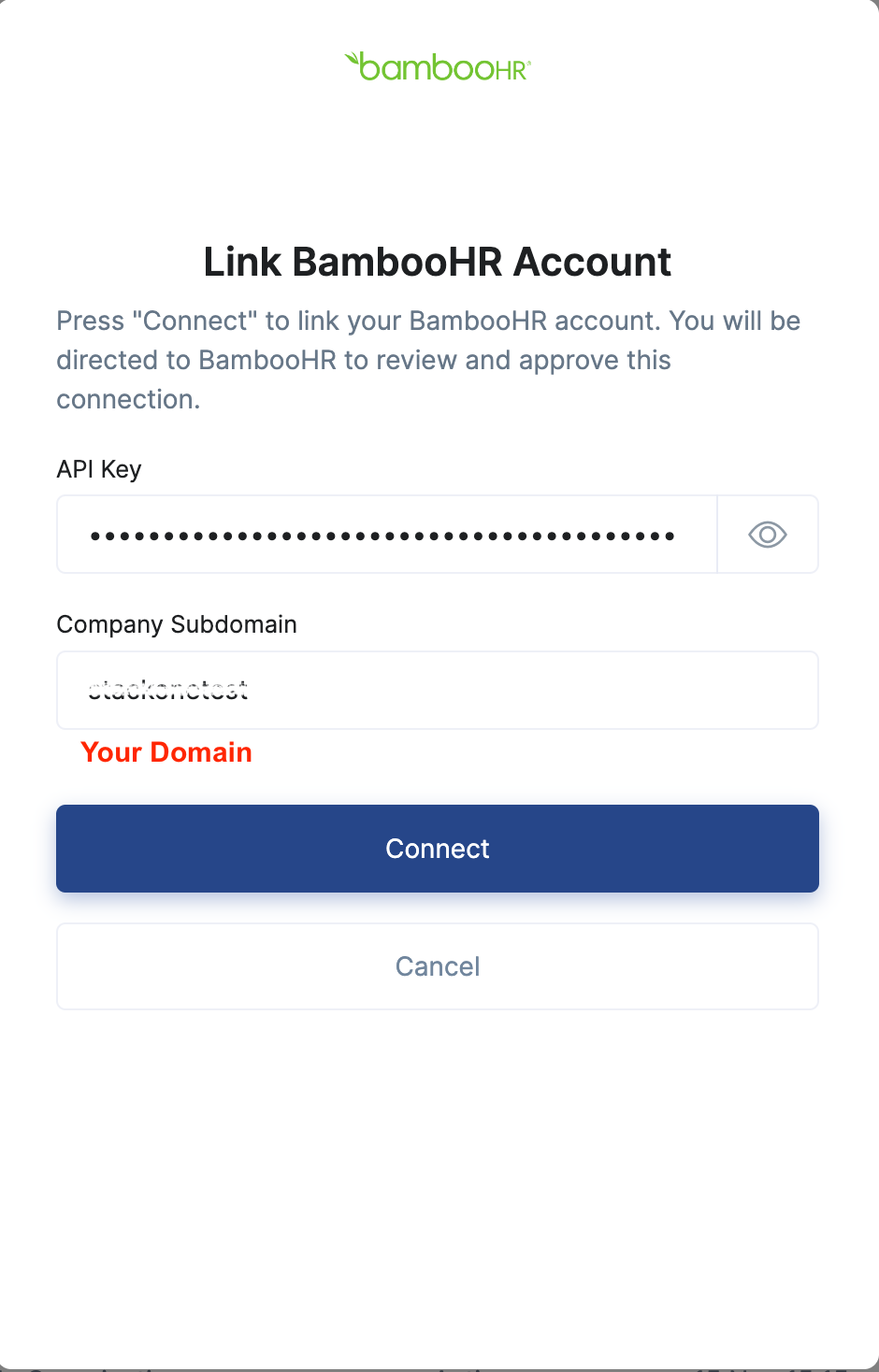Click the stackonetest subdomain value
The image size is (879, 1372).
point(168,690)
